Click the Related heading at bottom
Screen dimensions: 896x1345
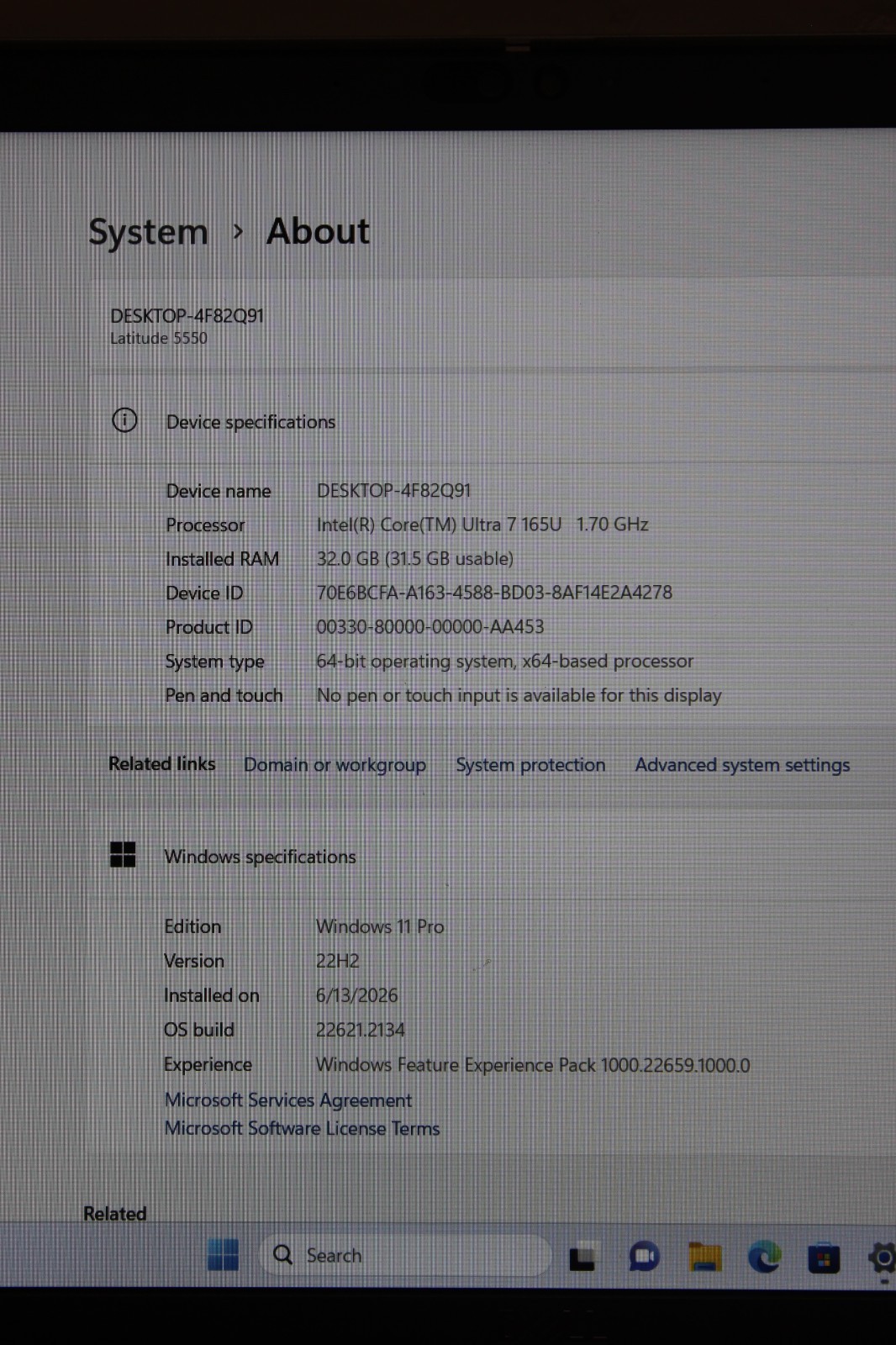(115, 1213)
